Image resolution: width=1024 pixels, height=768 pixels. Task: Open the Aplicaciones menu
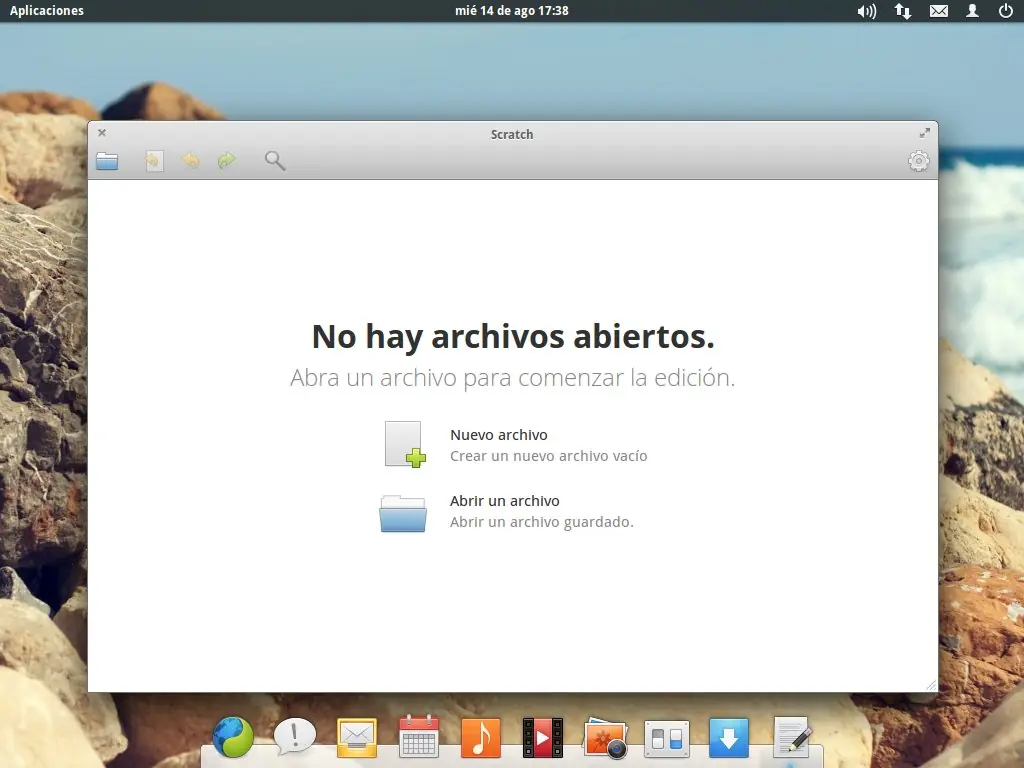46,10
